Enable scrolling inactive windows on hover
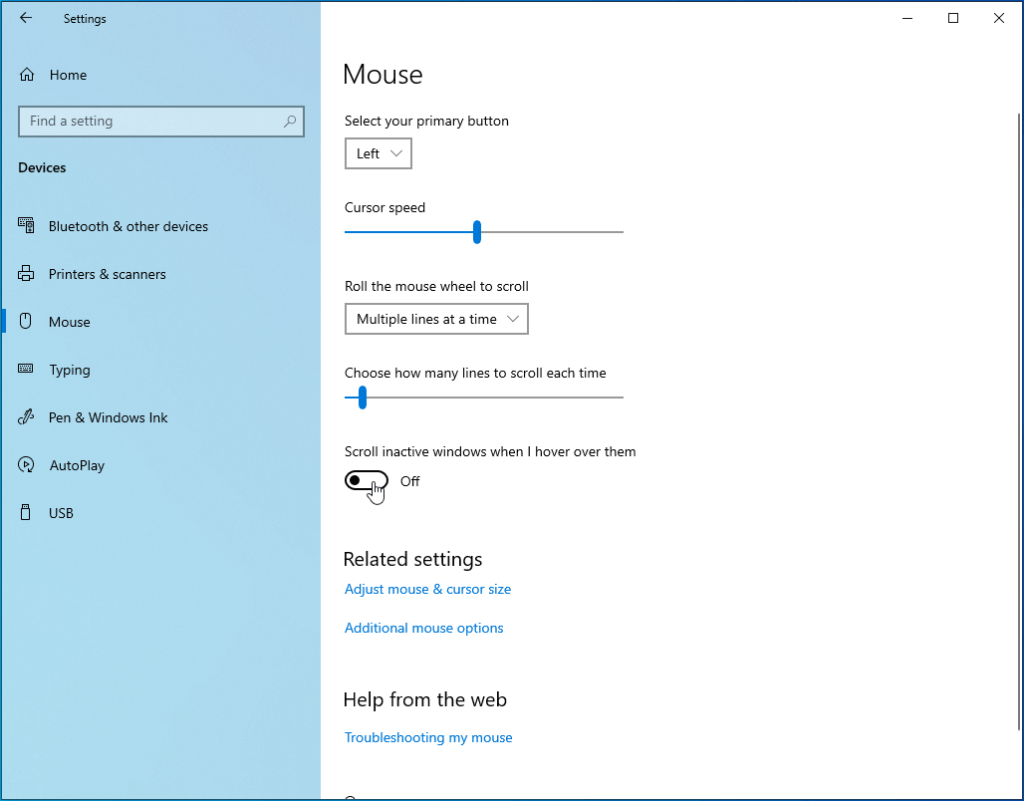 [366, 480]
